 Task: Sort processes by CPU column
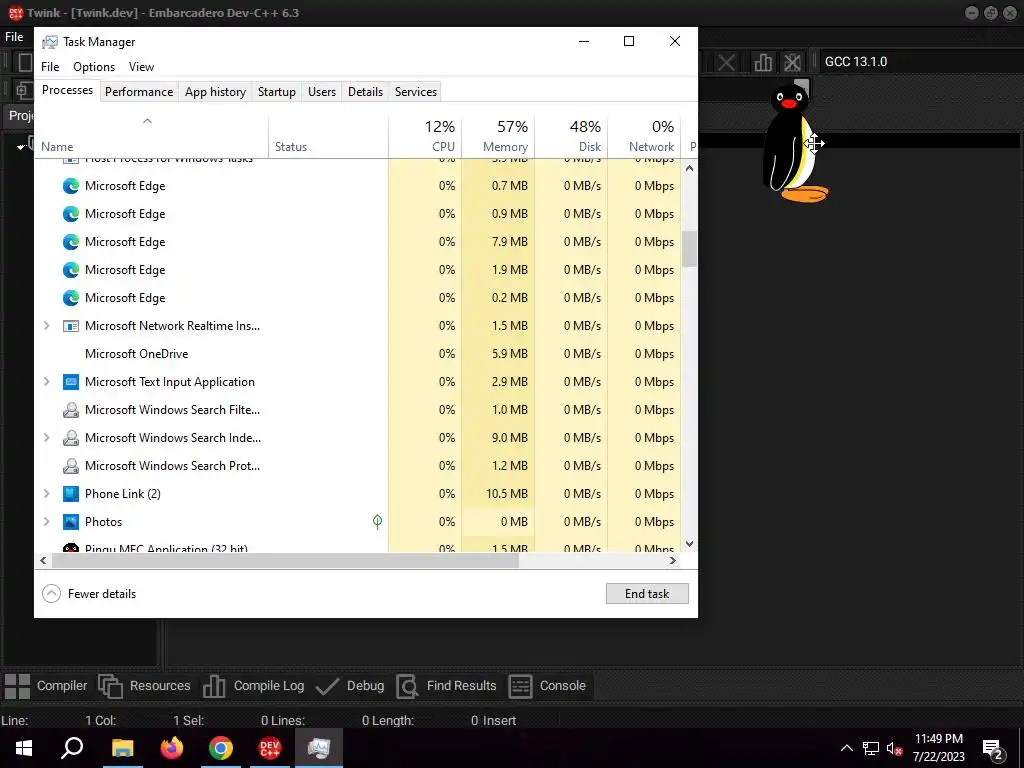[x=425, y=136]
